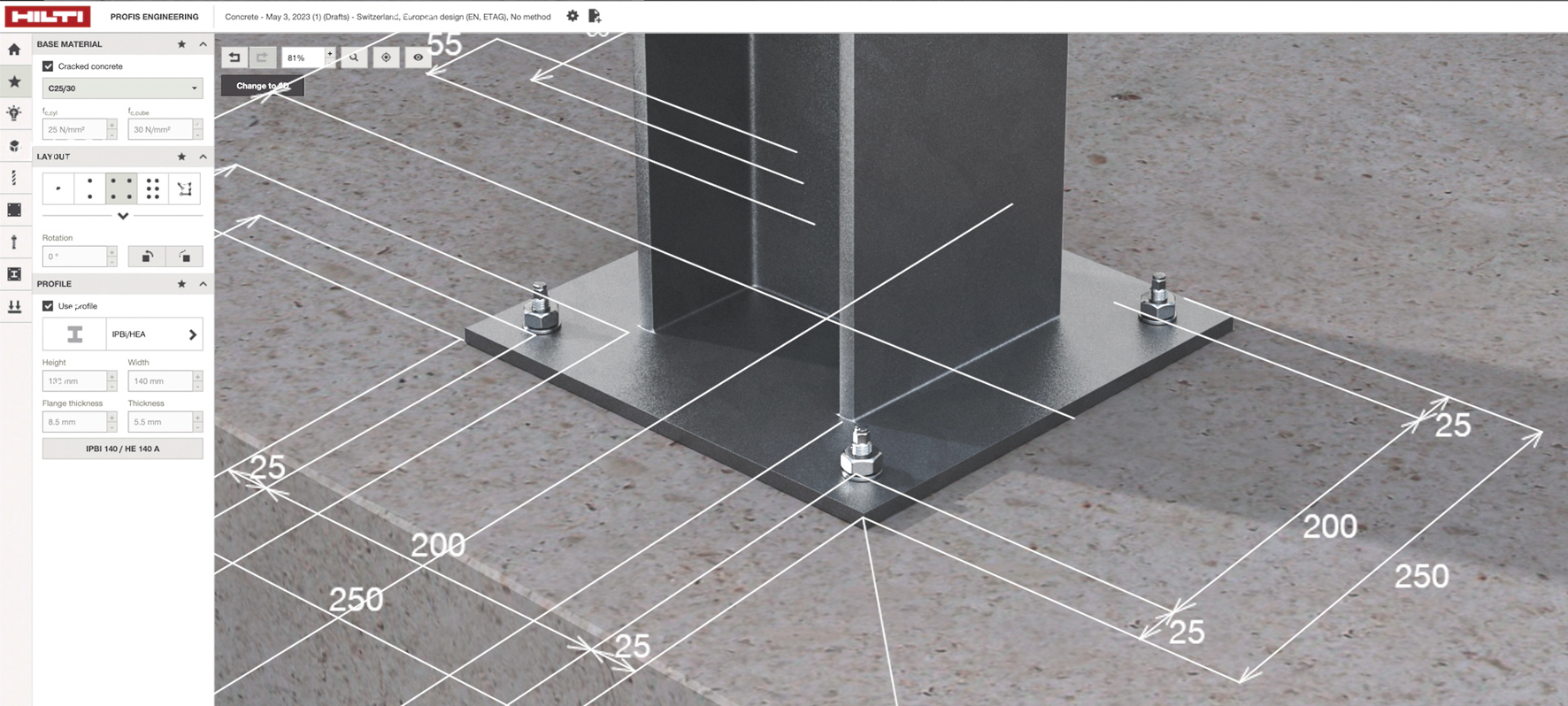Viewport: 1568px width, 706px height.
Task: Click the I-beam profile shape thumbnail
Action: (74, 334)
